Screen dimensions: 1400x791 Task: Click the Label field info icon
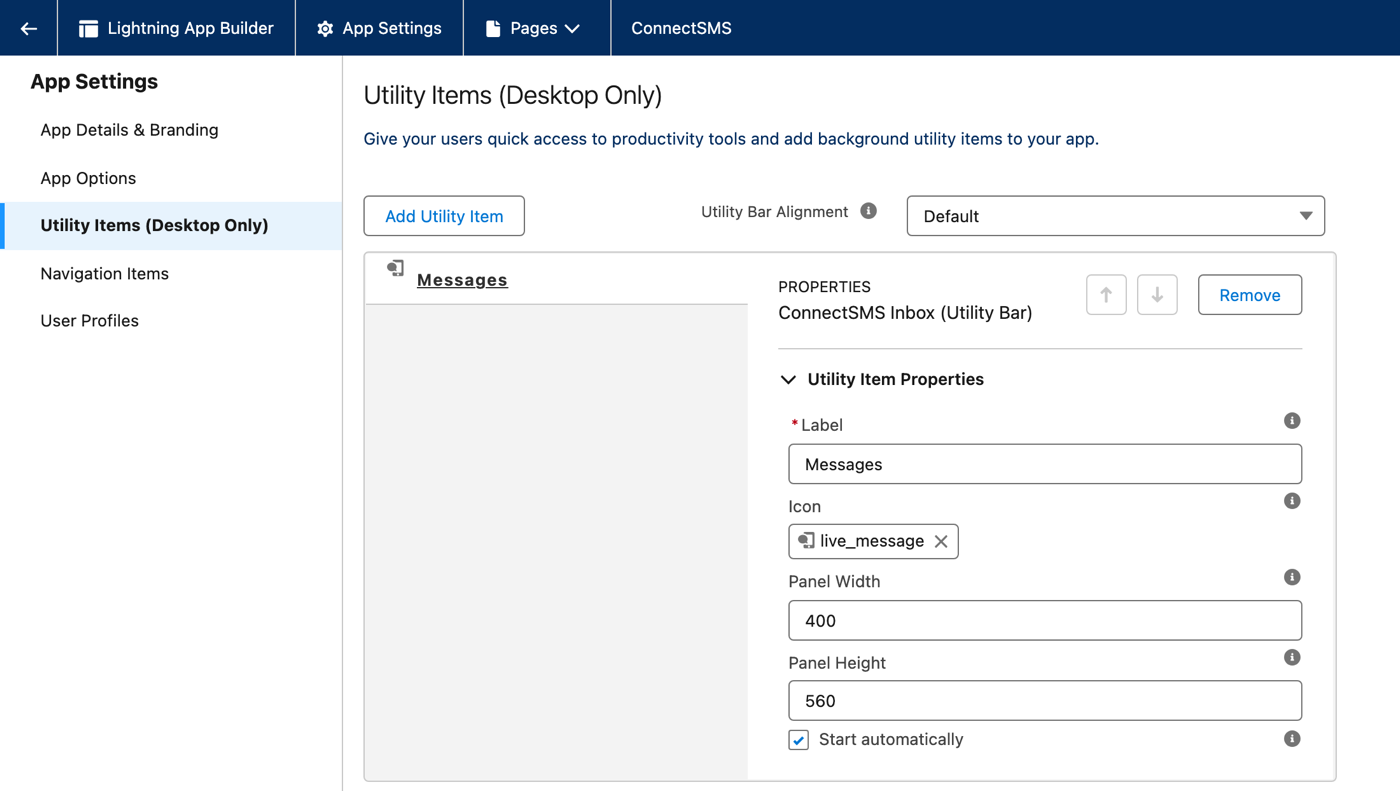coord(1292,421)
